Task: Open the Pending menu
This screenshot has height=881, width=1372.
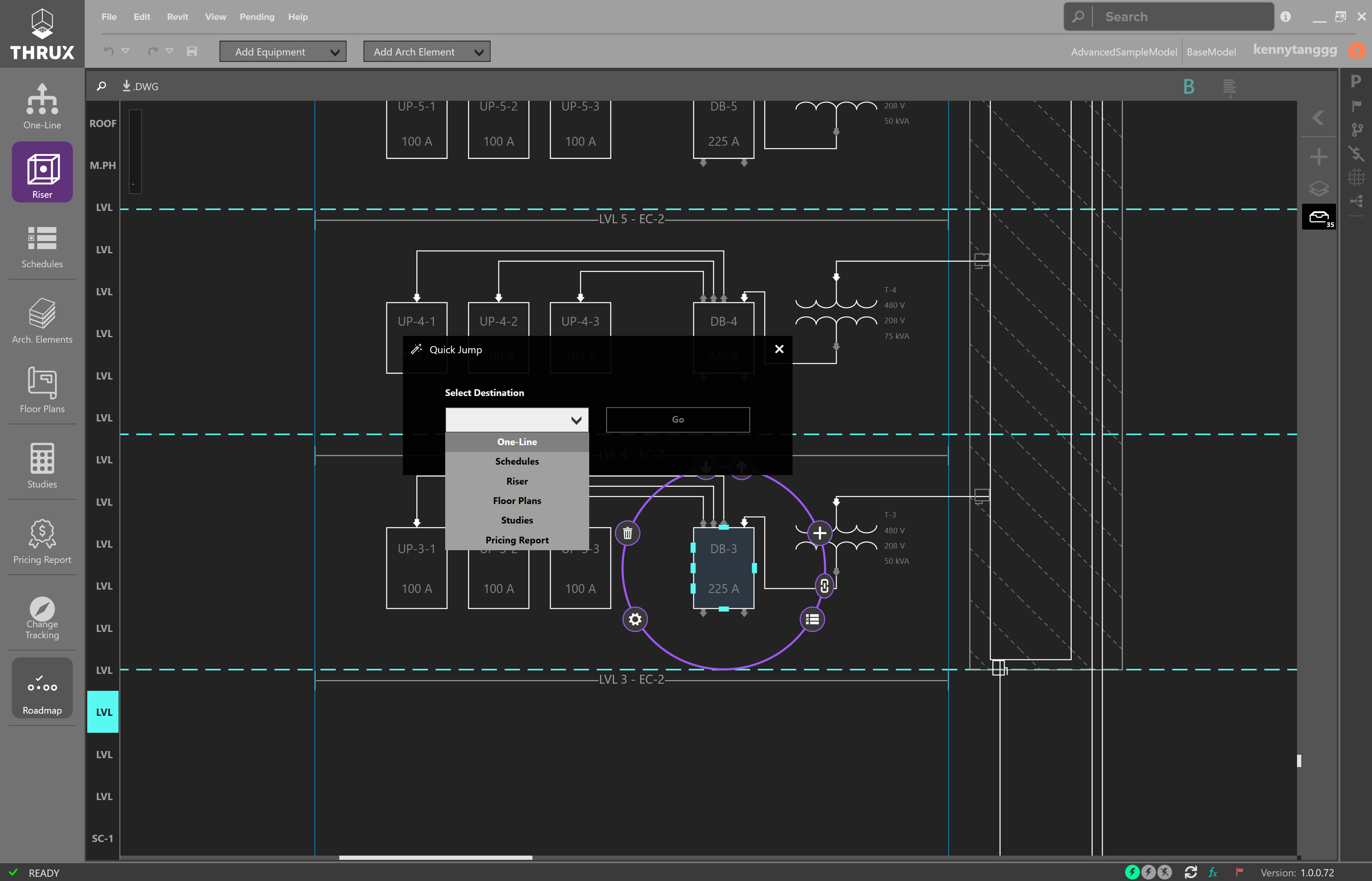Action: pos(257,17)
